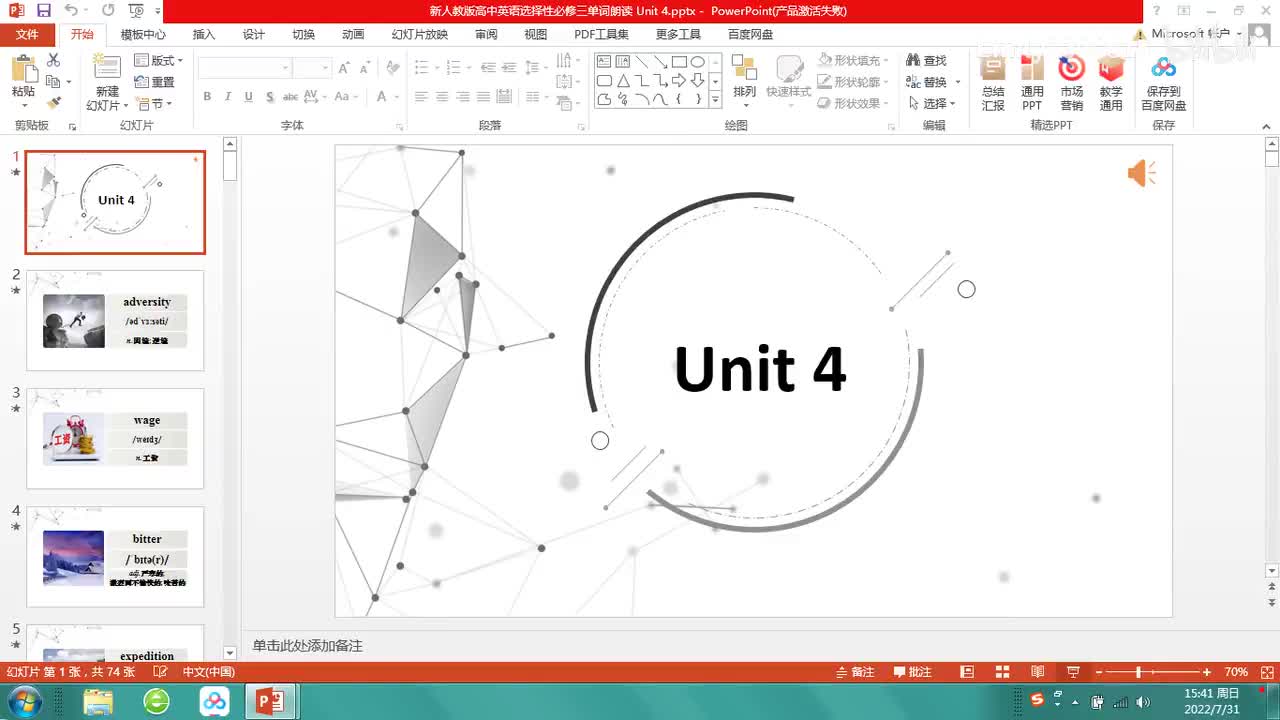
Task: Select the text box shape in shapes gallery
Action: coord(604,62)
